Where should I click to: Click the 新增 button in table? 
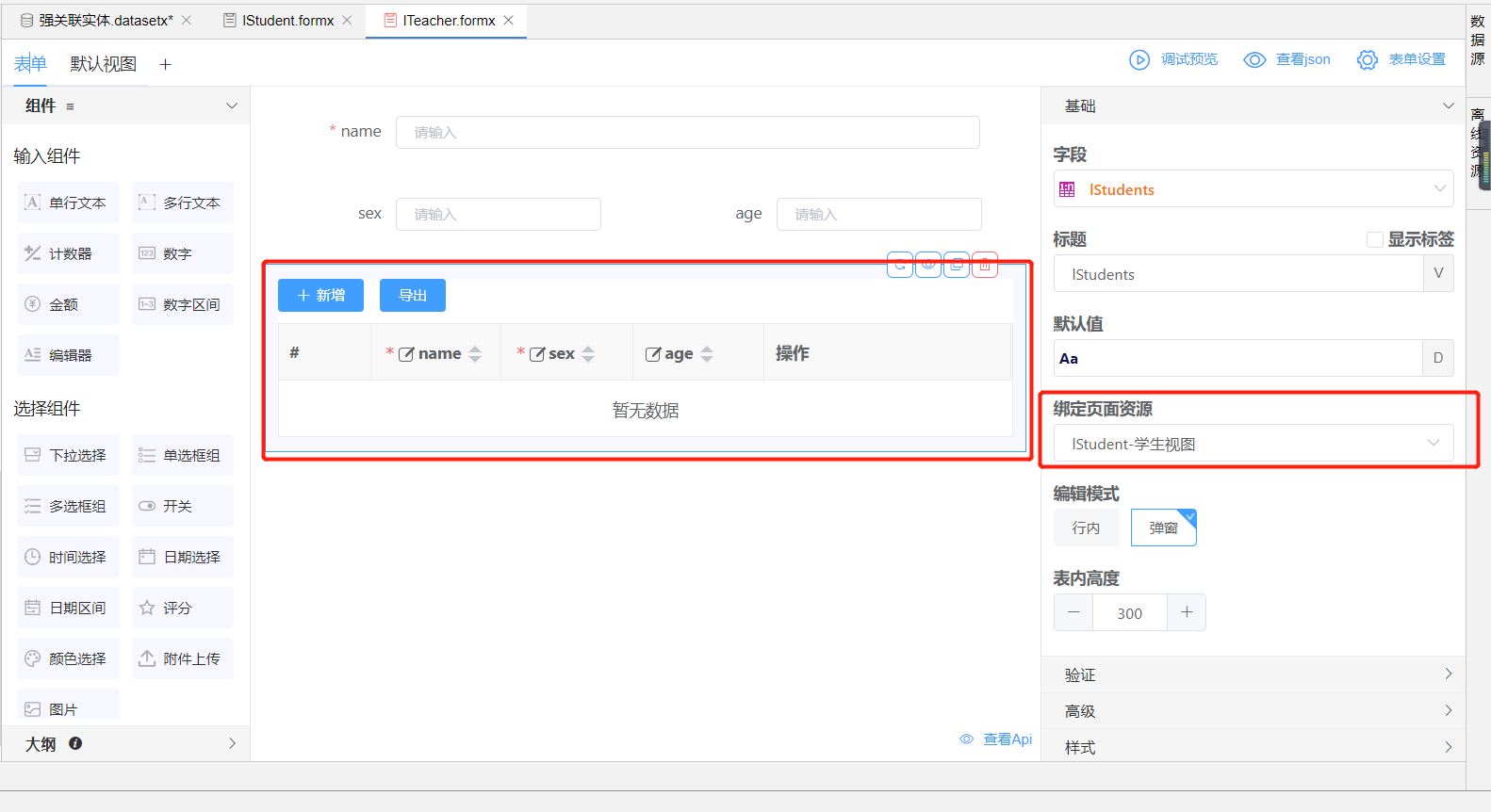tap(320, 295)
